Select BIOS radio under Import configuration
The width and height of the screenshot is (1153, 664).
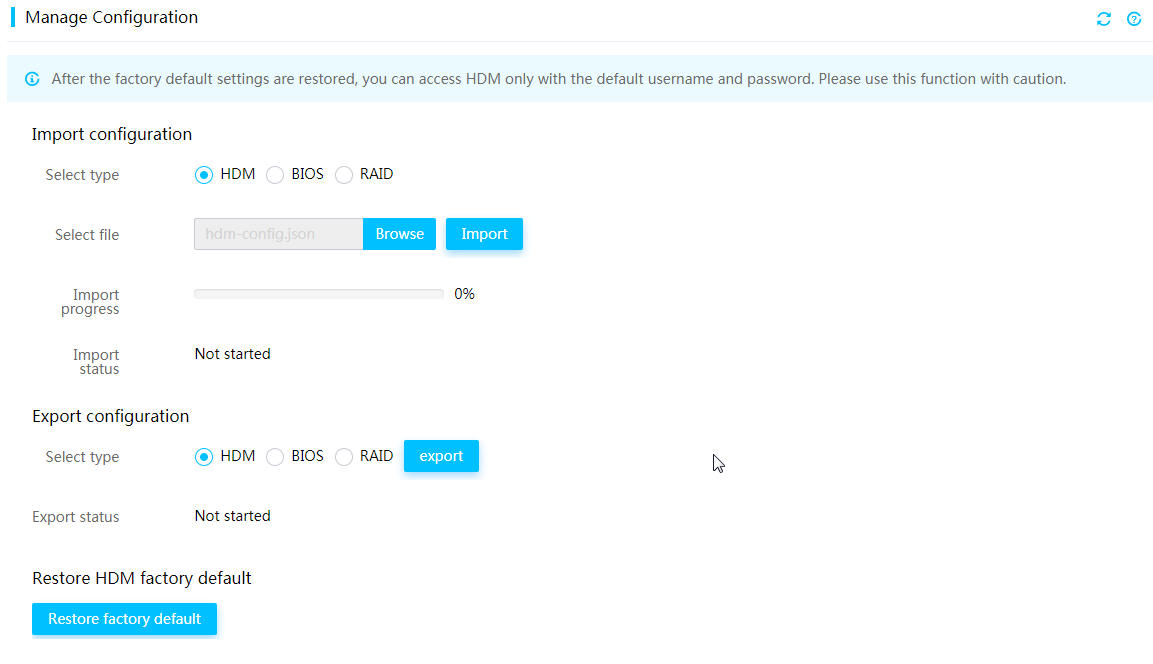(275, 175)
